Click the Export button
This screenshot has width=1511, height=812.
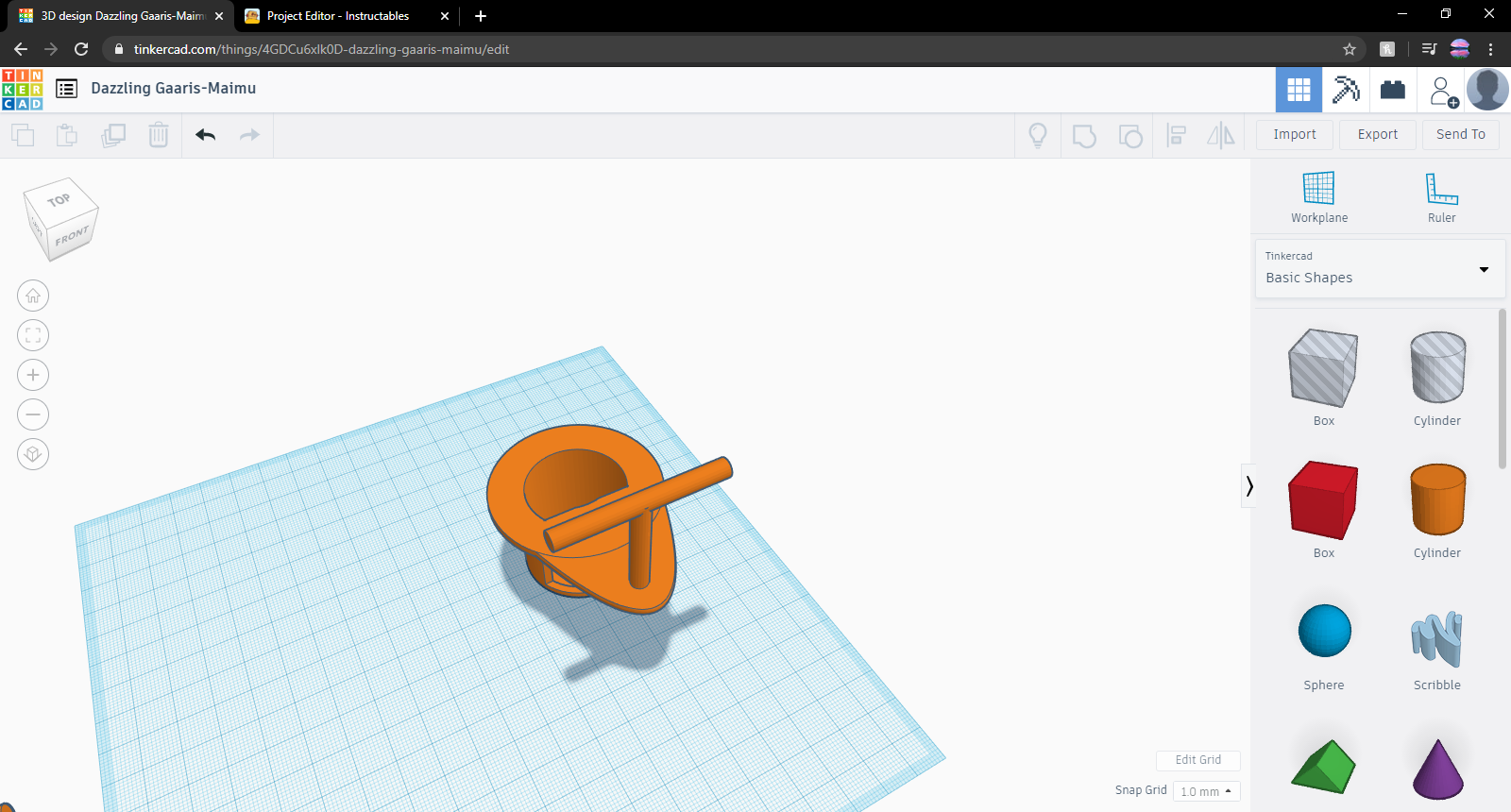[x=1378, y=134]
